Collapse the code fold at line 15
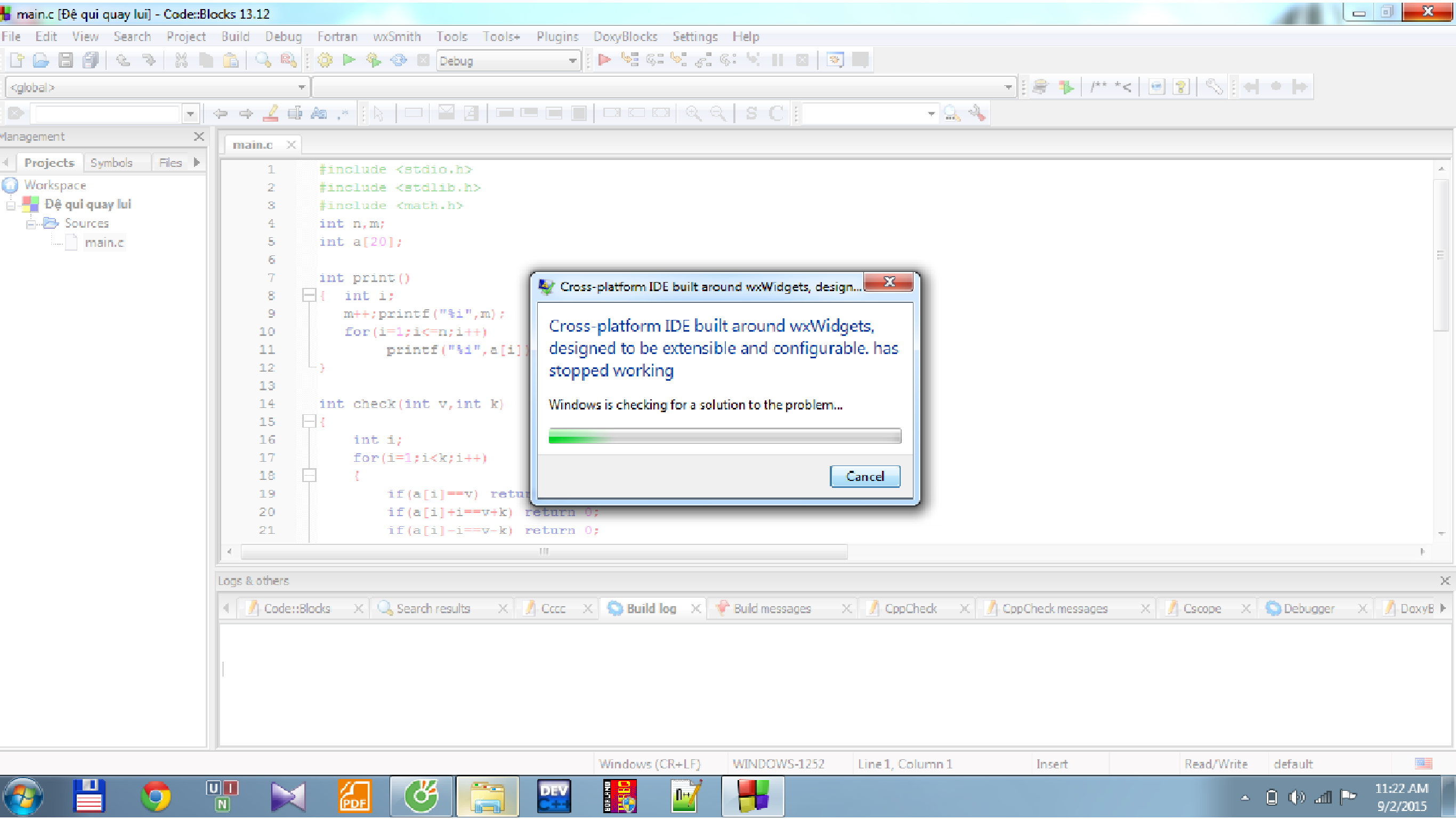1456x819 pixels. 309,421
